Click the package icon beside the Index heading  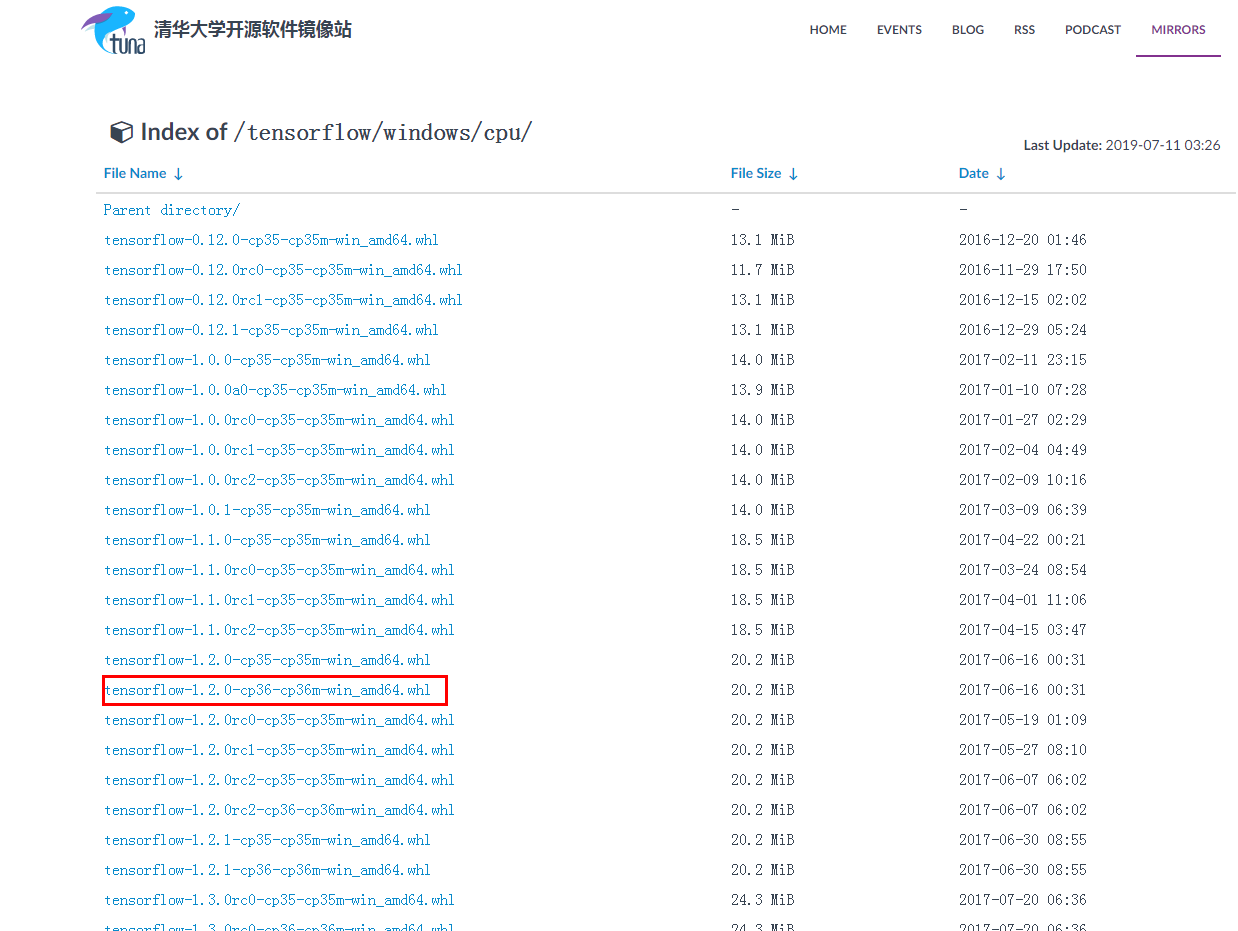121,131
